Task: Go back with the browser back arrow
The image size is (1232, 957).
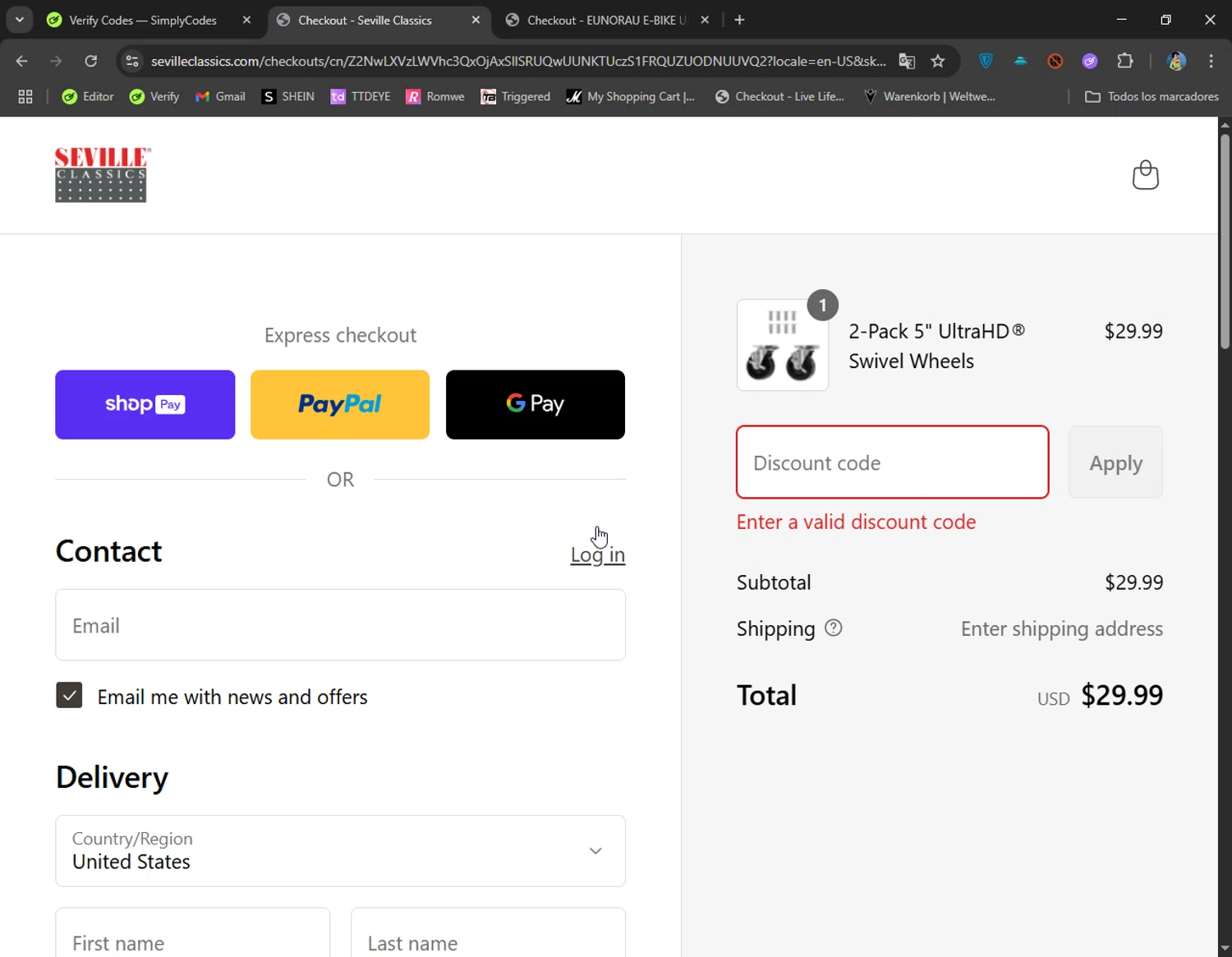Action: pos(22,61)
